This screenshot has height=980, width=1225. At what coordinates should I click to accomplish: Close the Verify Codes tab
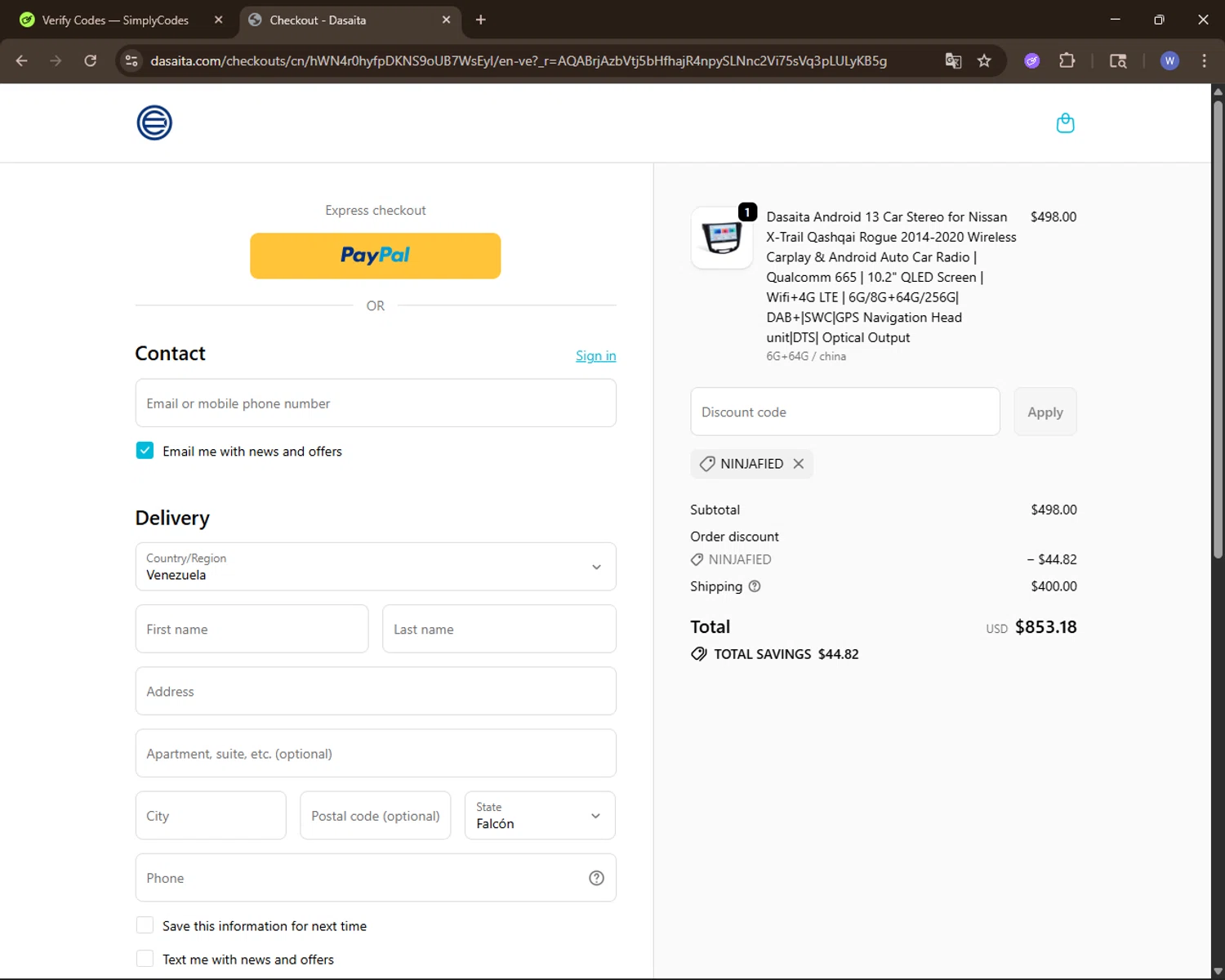click(218, 20)
